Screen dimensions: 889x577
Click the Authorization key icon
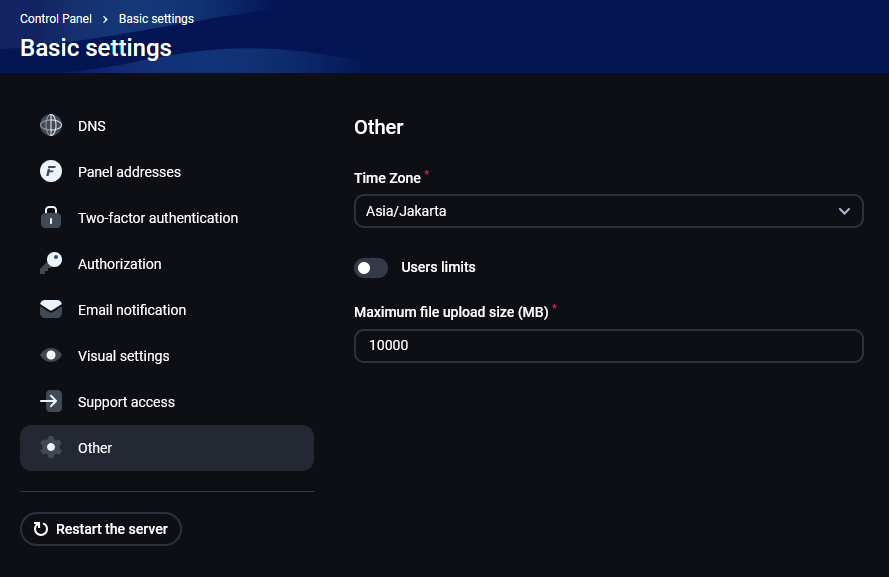(51, 264)
